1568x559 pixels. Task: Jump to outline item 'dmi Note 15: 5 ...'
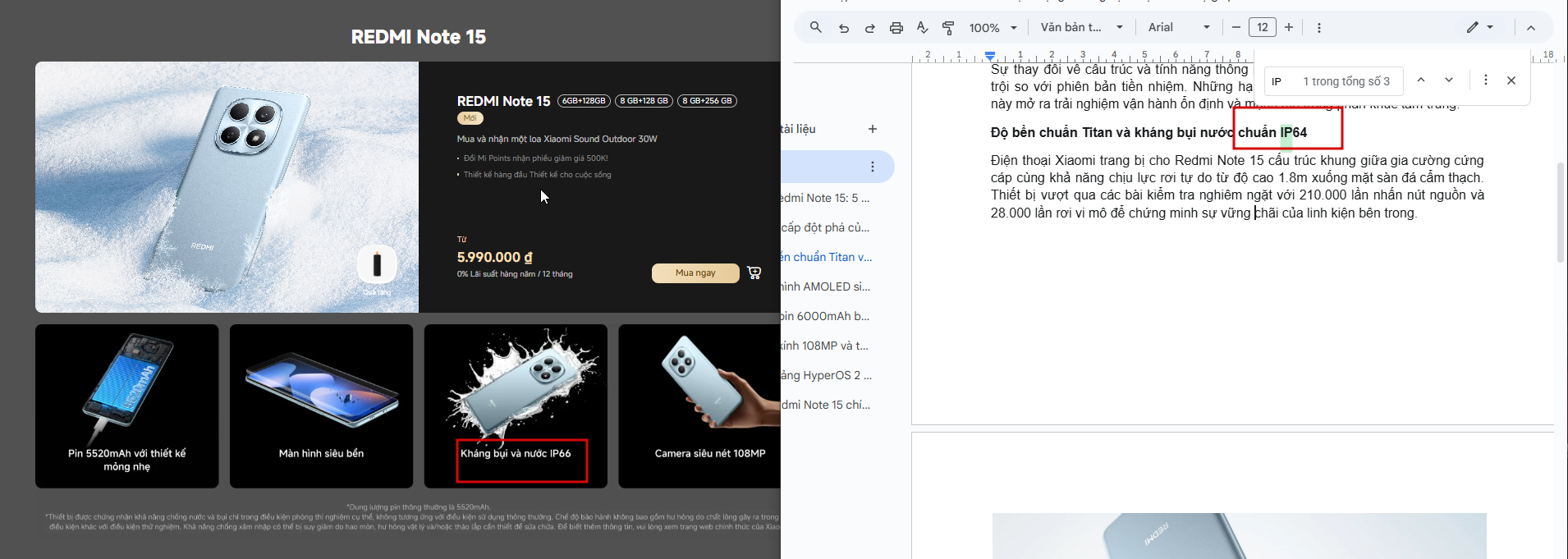pos(825,198)
